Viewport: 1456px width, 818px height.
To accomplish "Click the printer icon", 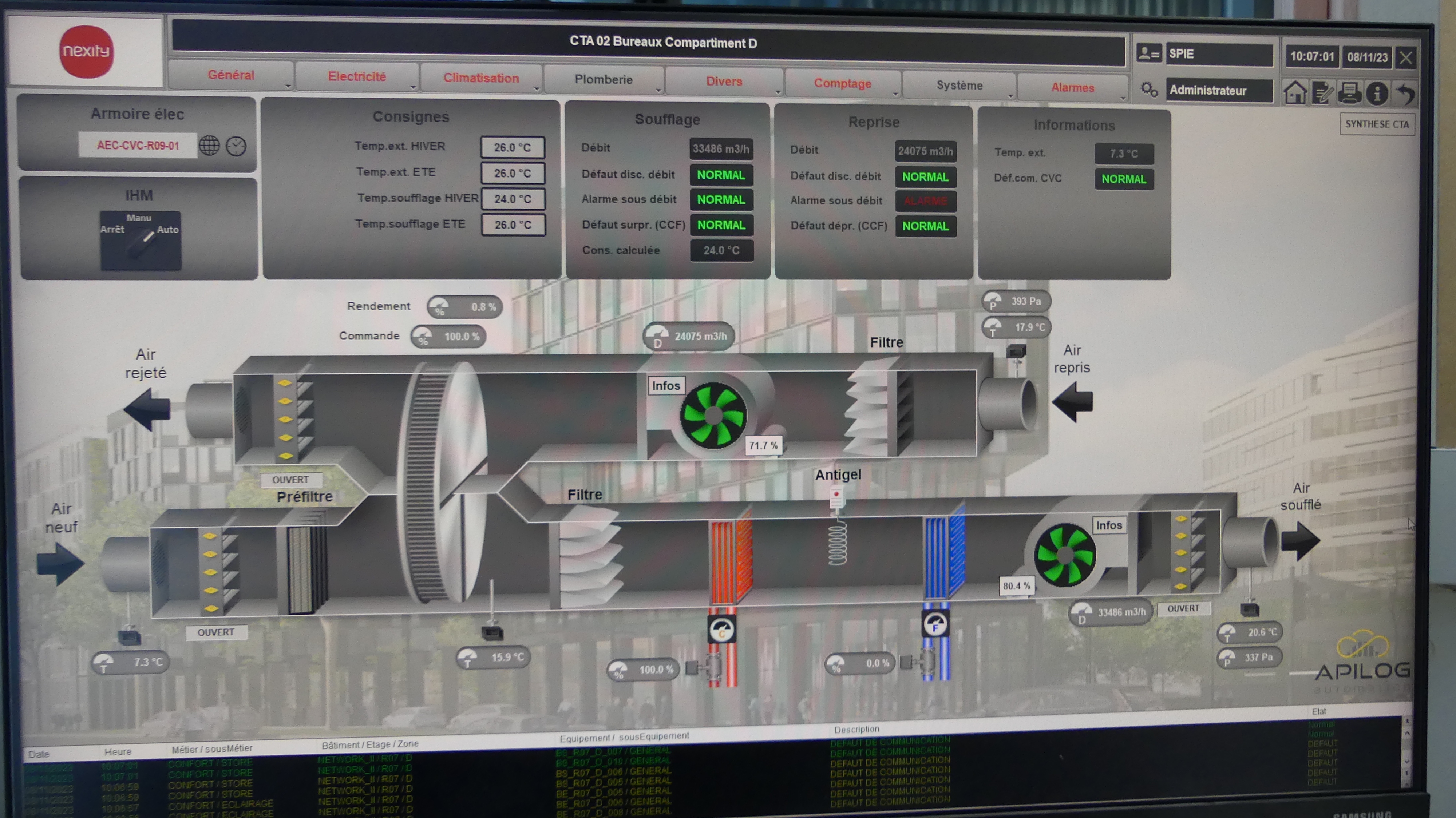I will click(1350, 93).
